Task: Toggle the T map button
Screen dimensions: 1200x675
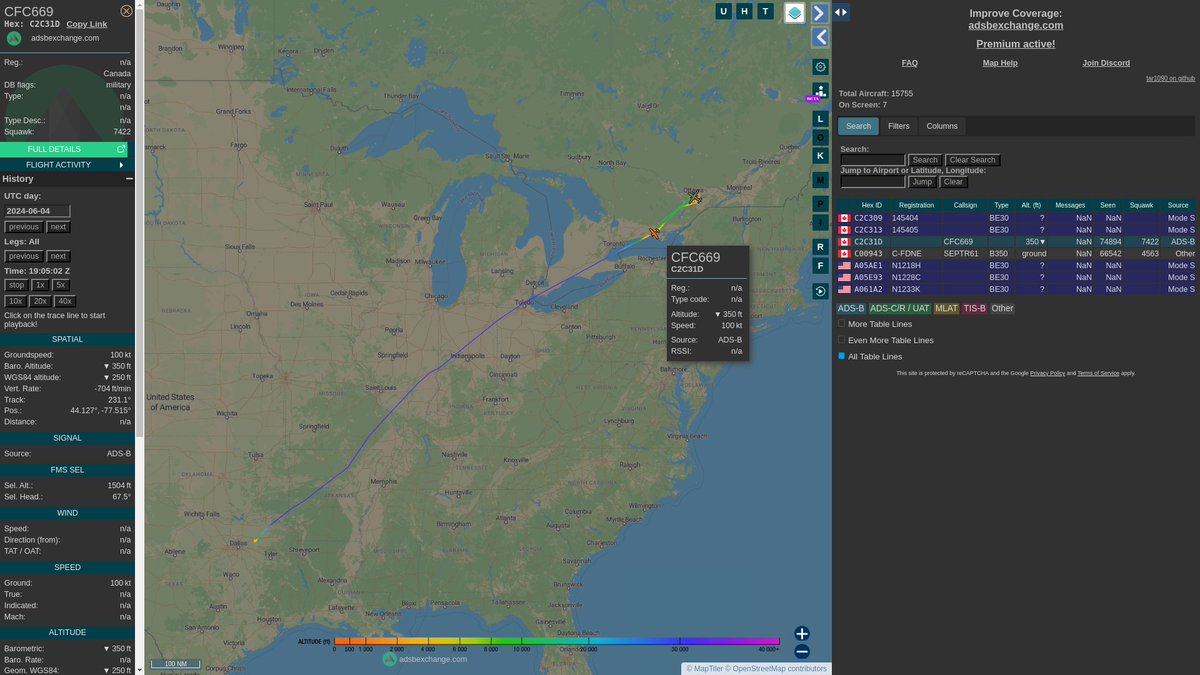Action: [x=765, y=11]
